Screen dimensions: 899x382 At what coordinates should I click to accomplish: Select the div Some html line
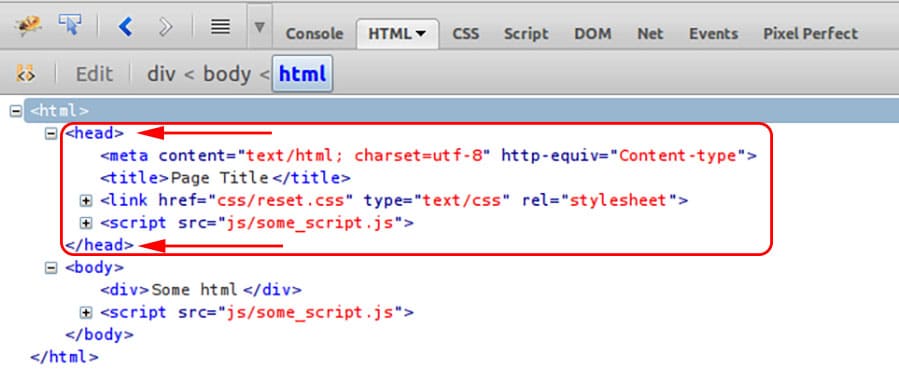[x=201, y=290]
